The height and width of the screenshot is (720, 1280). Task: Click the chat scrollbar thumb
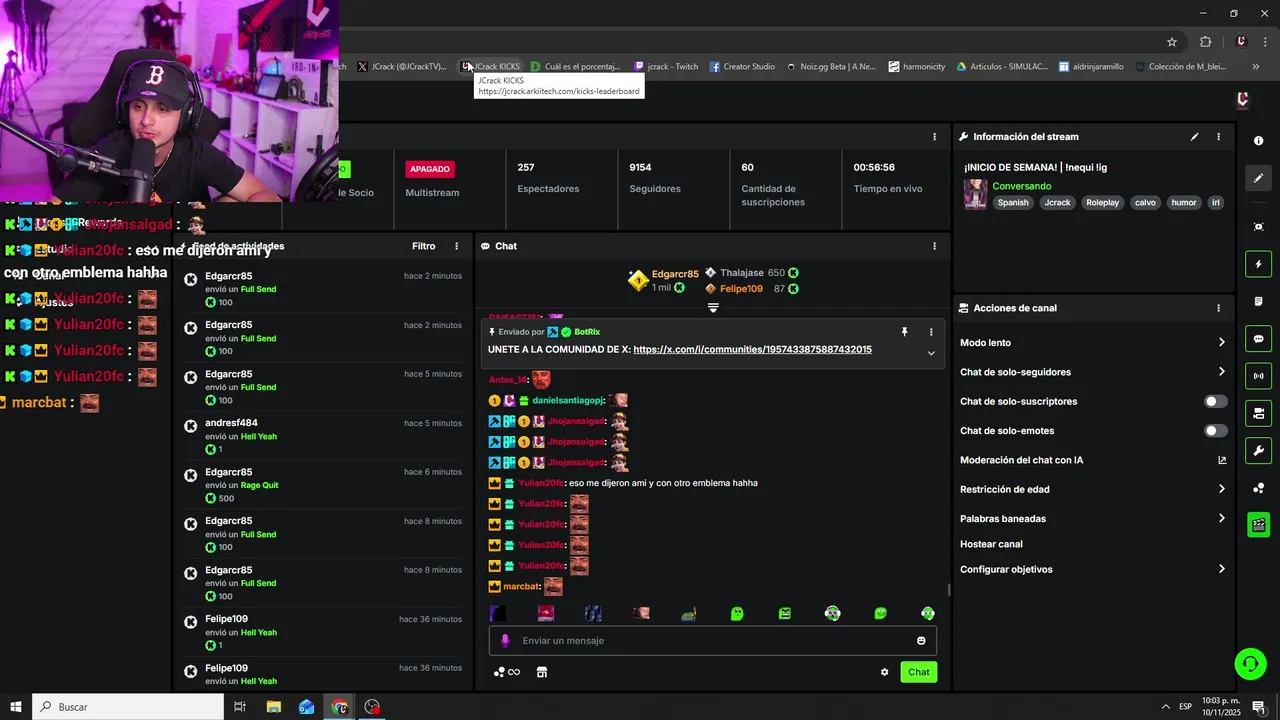[949, 590]
